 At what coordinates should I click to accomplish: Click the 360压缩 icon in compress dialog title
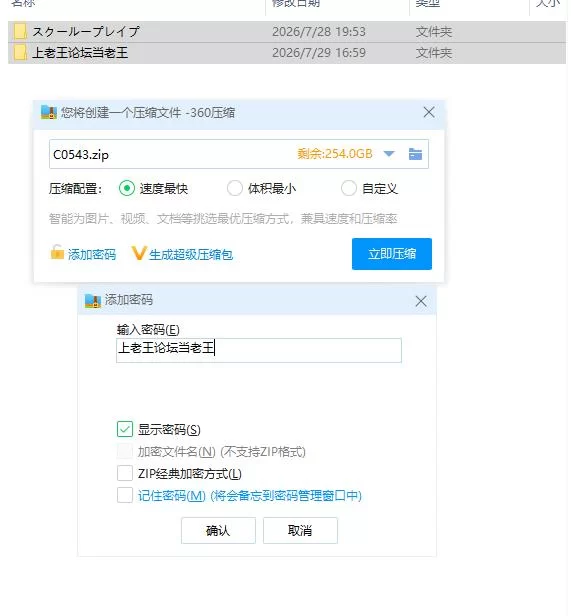(x=49, y=112)
